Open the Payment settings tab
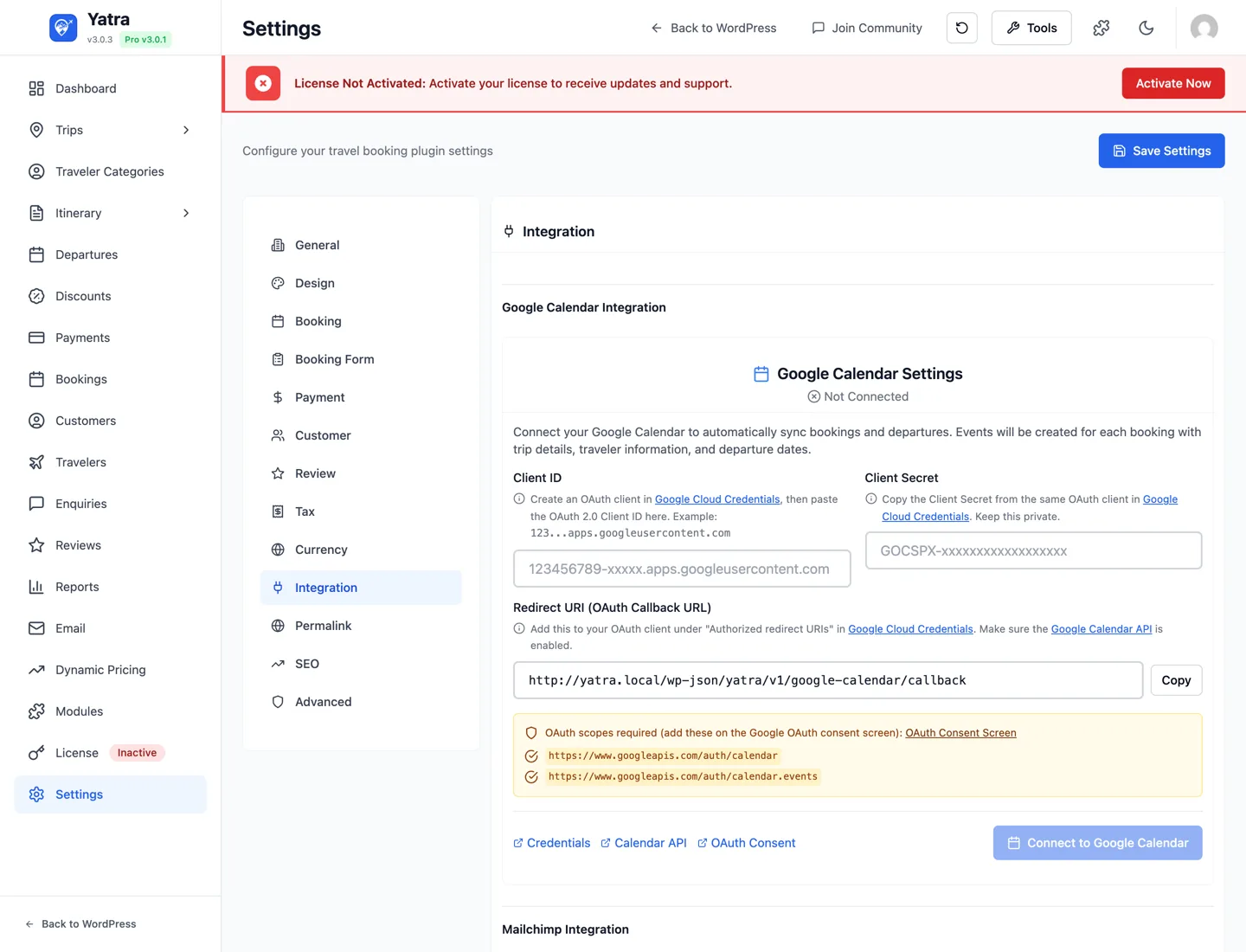 pyautogui.click(x=361, y=397)
